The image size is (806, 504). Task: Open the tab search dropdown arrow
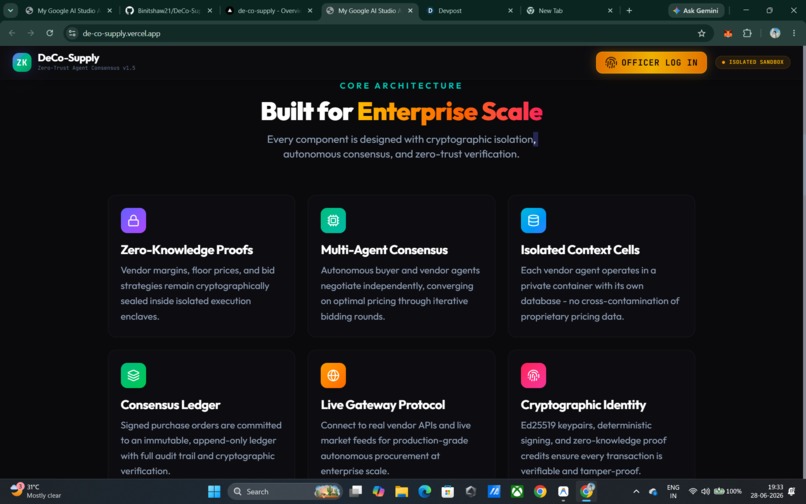pyautogui.click(x=10, y=10)
